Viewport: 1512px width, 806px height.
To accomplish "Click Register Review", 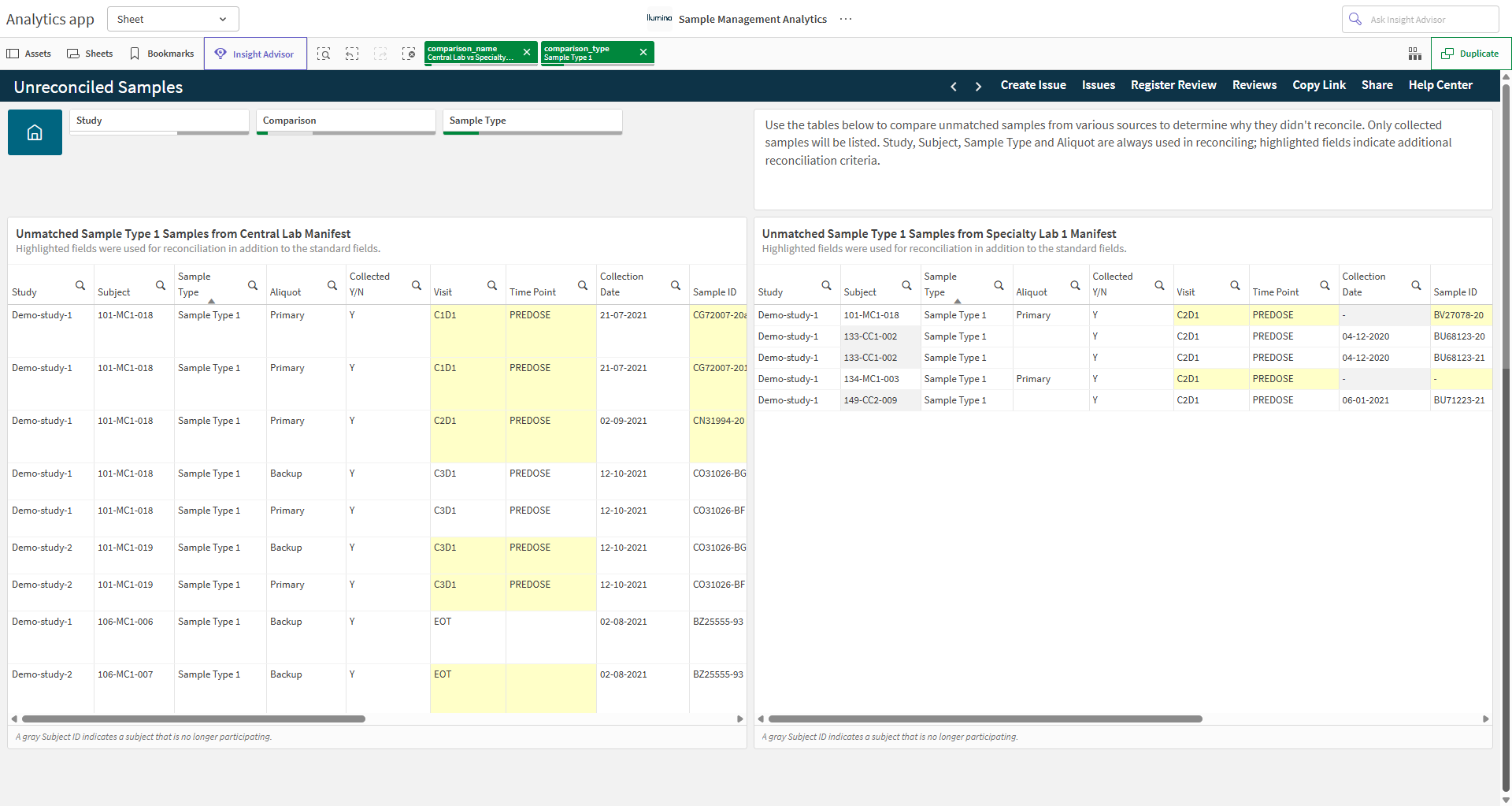I will [x=1173, y=85].
